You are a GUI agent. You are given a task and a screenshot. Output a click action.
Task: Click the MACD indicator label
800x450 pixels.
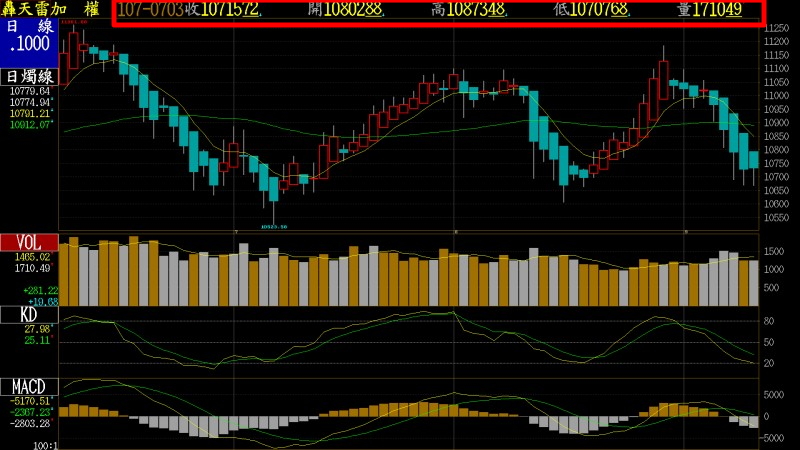tap(29, 387)
